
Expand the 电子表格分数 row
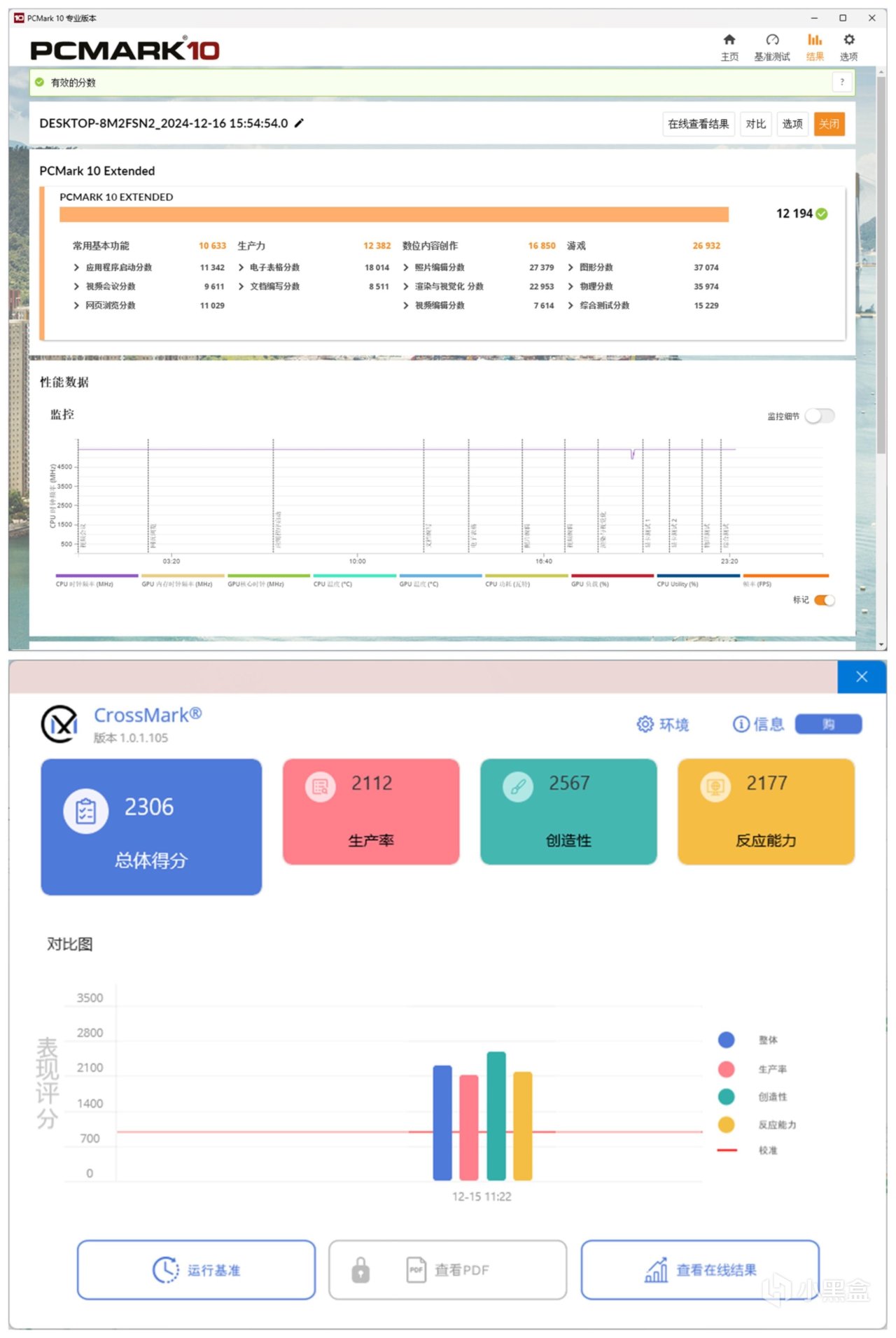point(241,267)
